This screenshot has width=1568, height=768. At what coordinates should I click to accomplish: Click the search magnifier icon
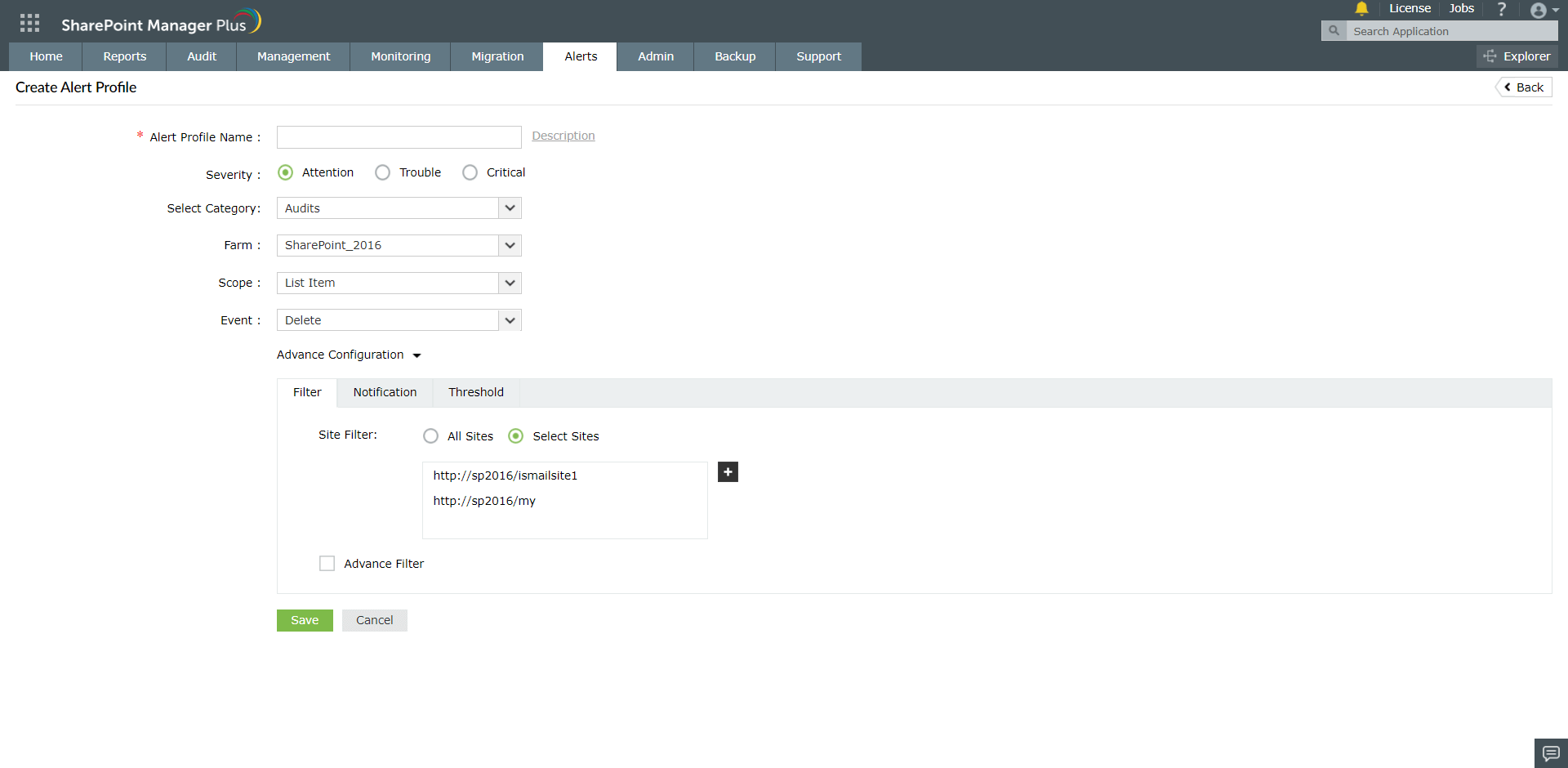1334,30
